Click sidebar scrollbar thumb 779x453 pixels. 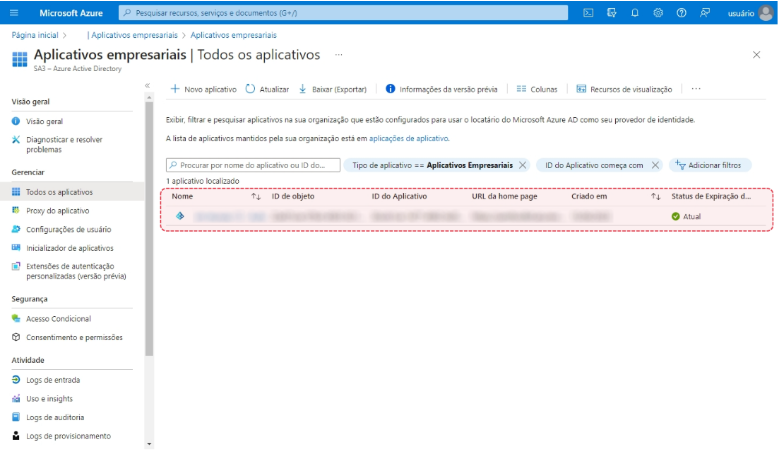click(149, 229)
